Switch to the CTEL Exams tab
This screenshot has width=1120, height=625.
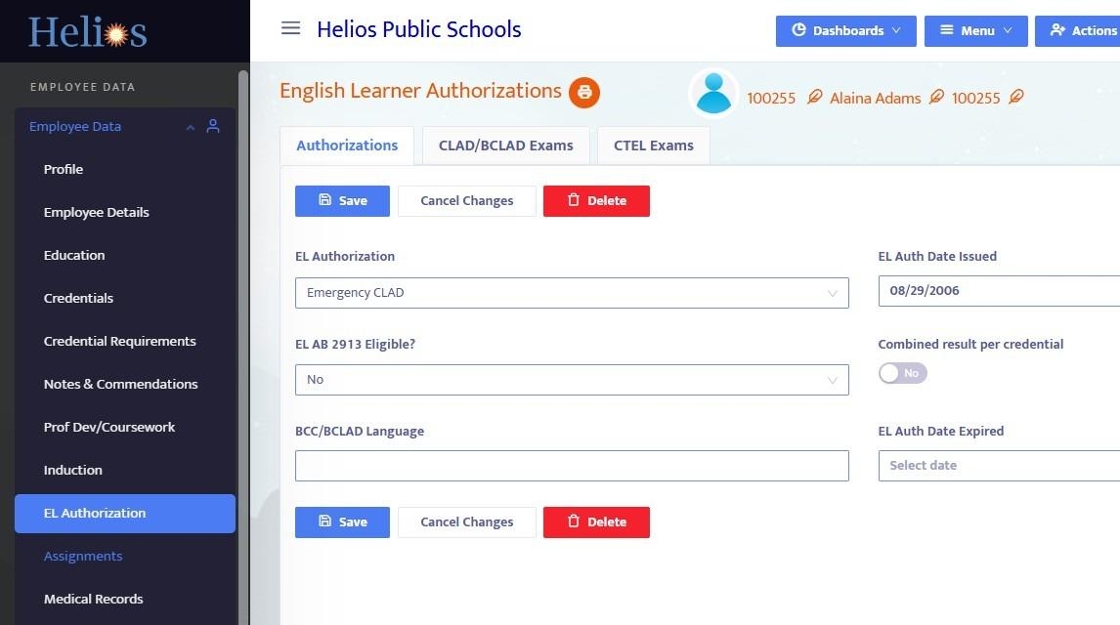click(x=654, y=146)
